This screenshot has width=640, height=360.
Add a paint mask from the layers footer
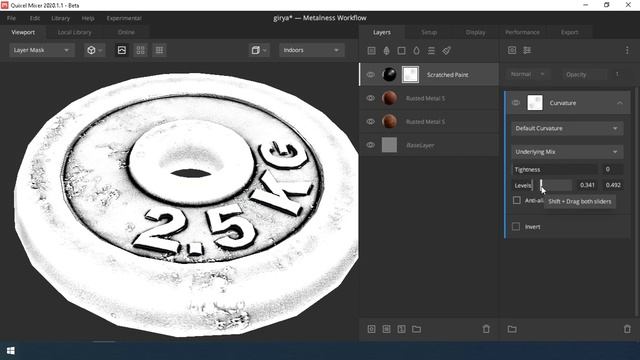371,329
